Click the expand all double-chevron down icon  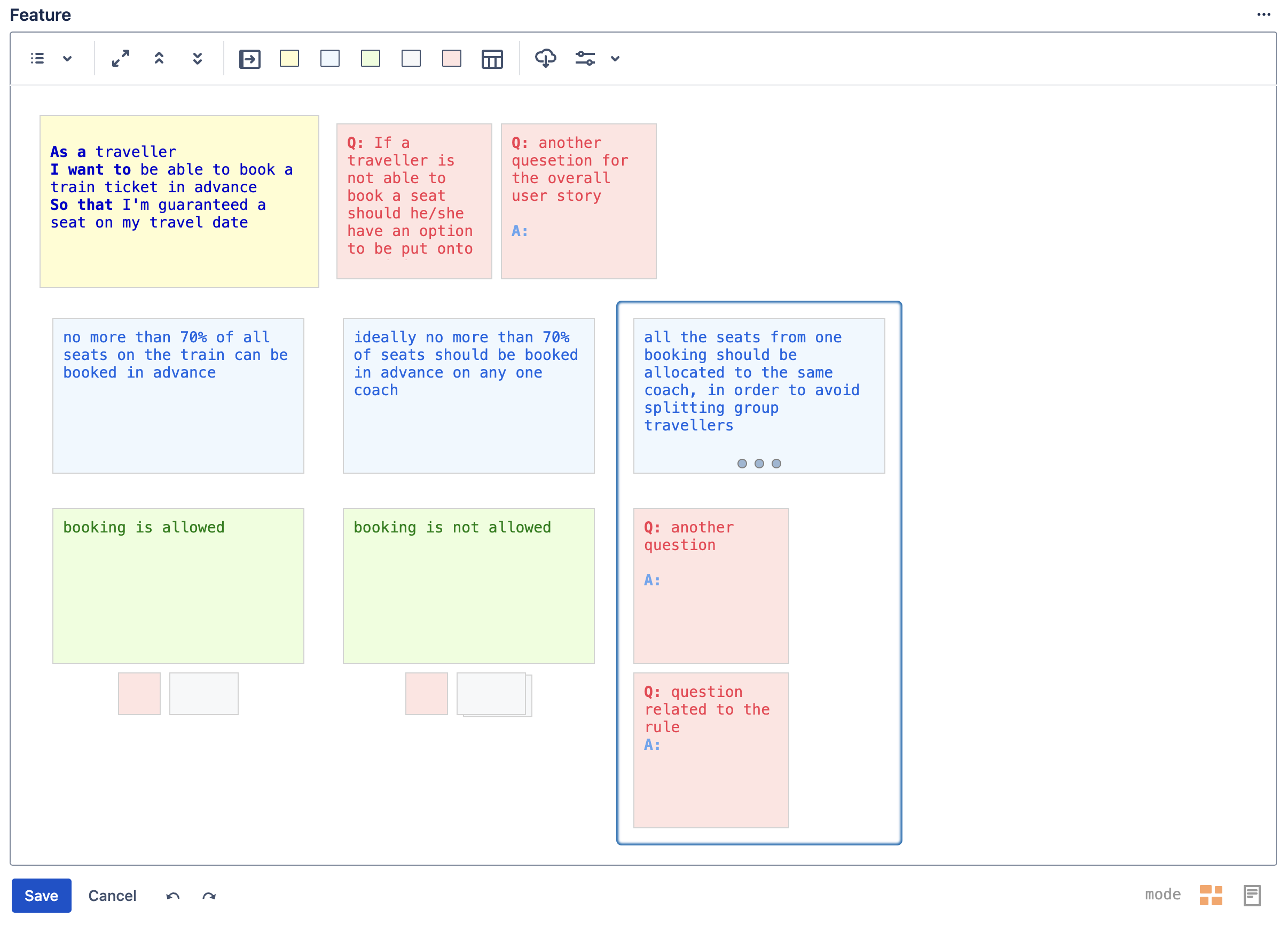click(197, 59)
